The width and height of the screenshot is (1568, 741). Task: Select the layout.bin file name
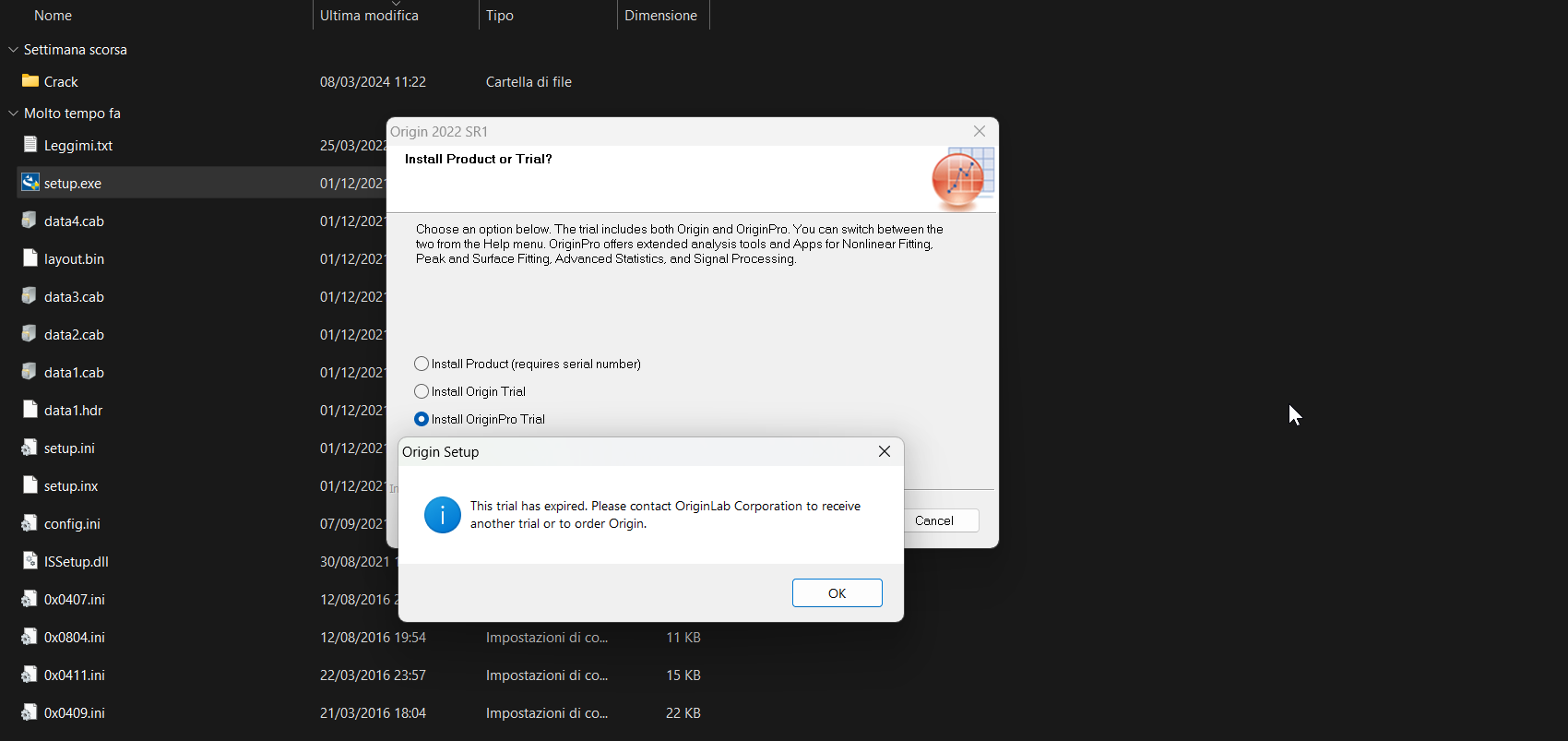point(74,259)
